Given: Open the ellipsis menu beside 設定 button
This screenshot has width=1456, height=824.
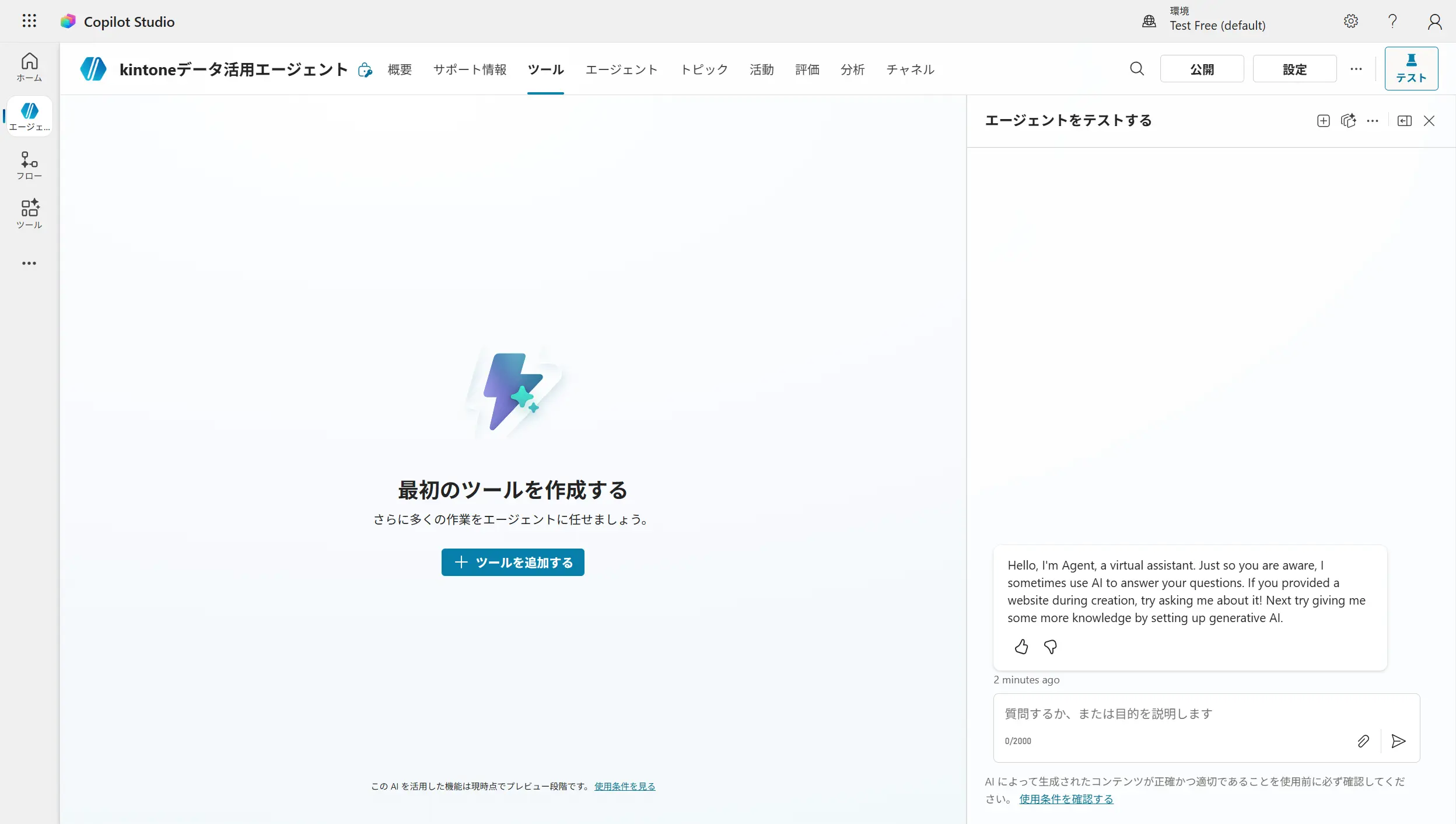Looking at the screenshot, I should (1356, 69).
